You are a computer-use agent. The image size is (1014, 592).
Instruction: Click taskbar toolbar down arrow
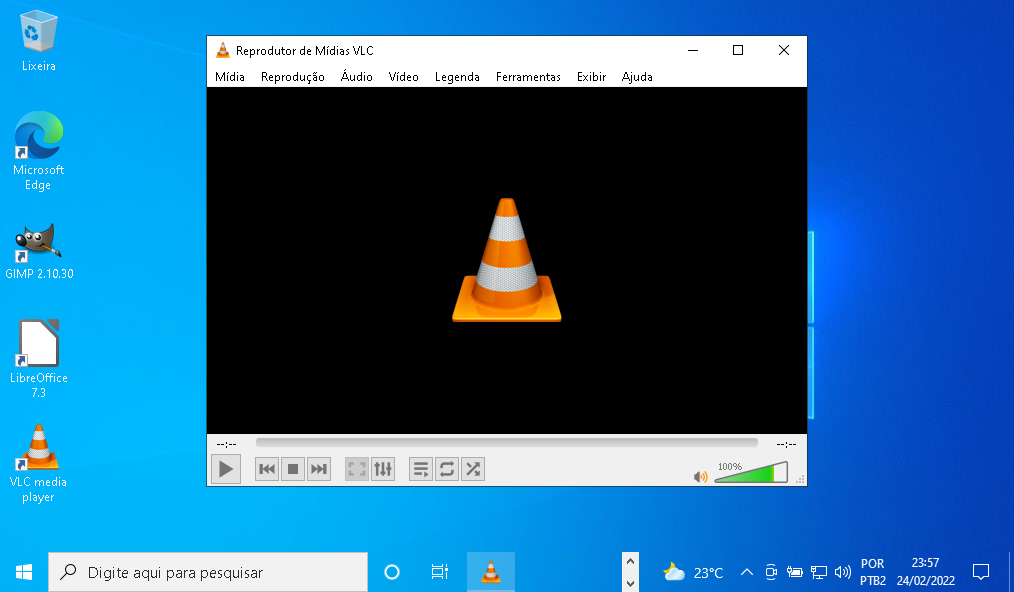coord(631,584)
